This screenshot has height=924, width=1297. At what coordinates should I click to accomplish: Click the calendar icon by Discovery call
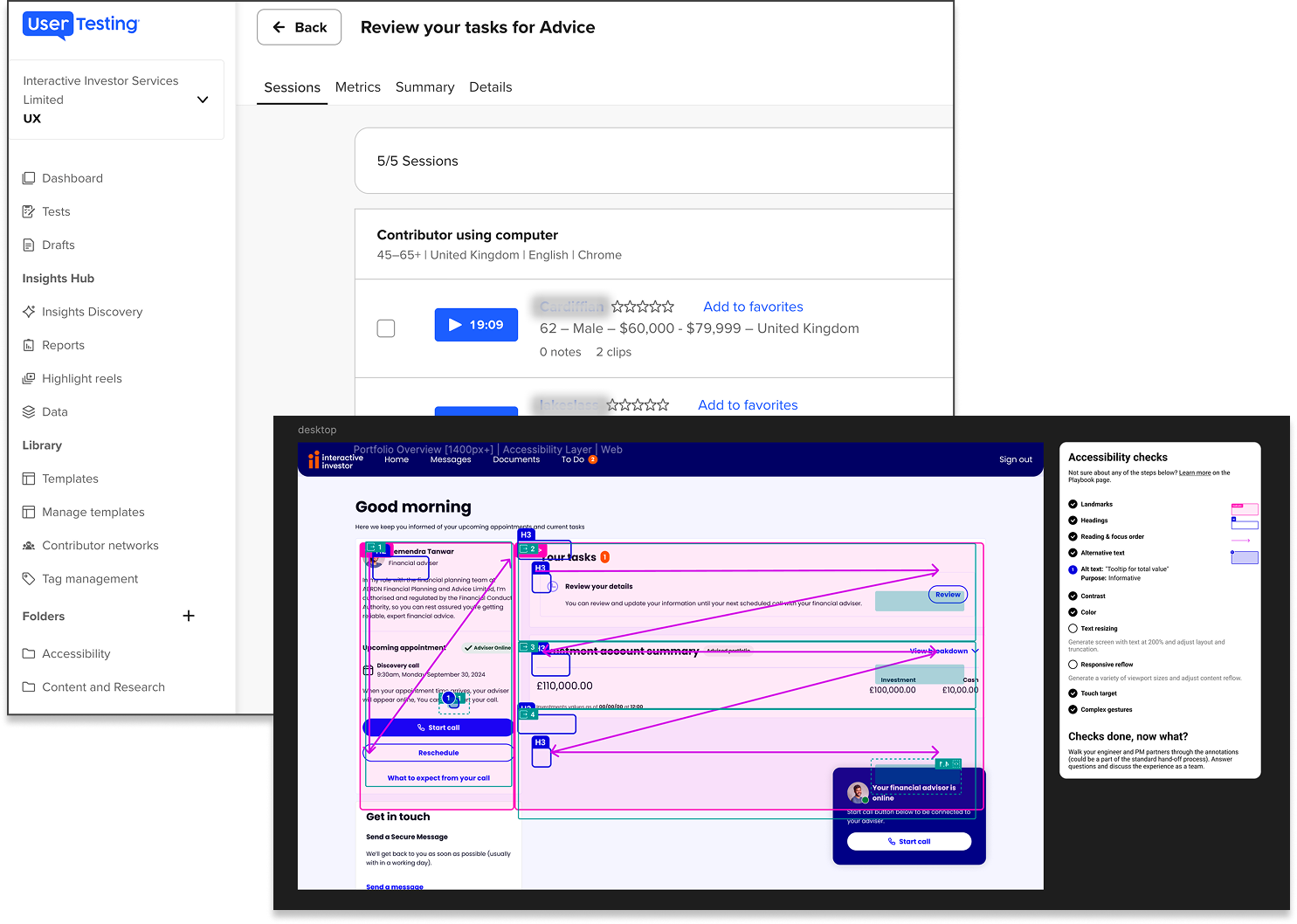pos(368,670)
